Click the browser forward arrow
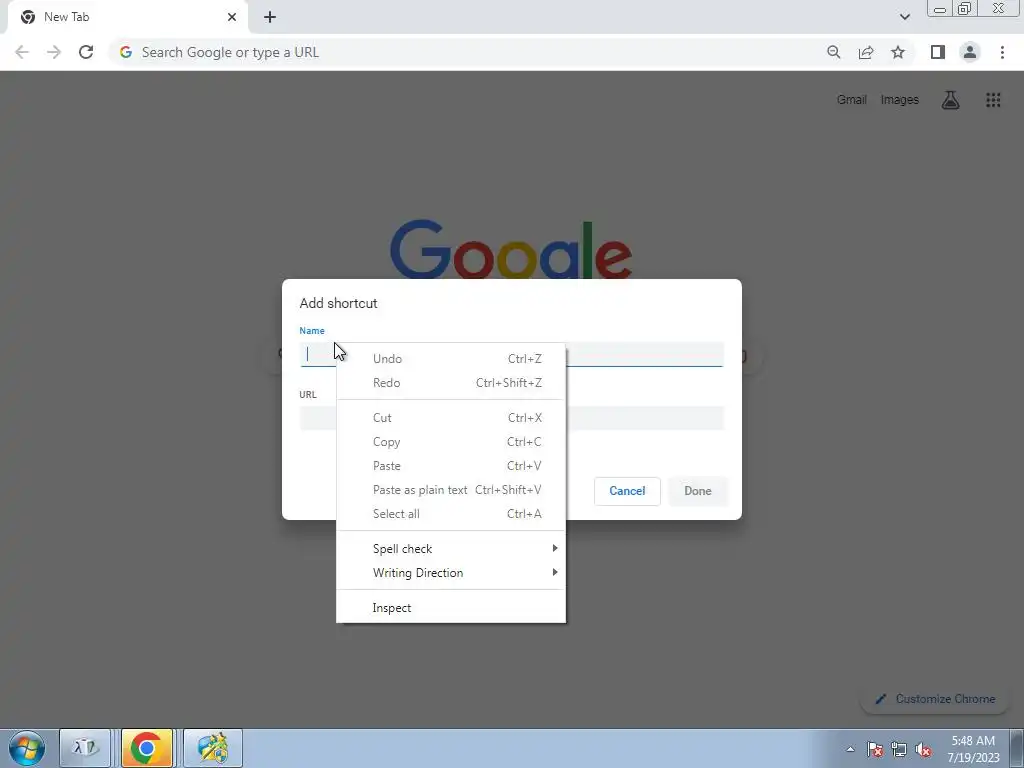1024x768 pixels. 54,52
